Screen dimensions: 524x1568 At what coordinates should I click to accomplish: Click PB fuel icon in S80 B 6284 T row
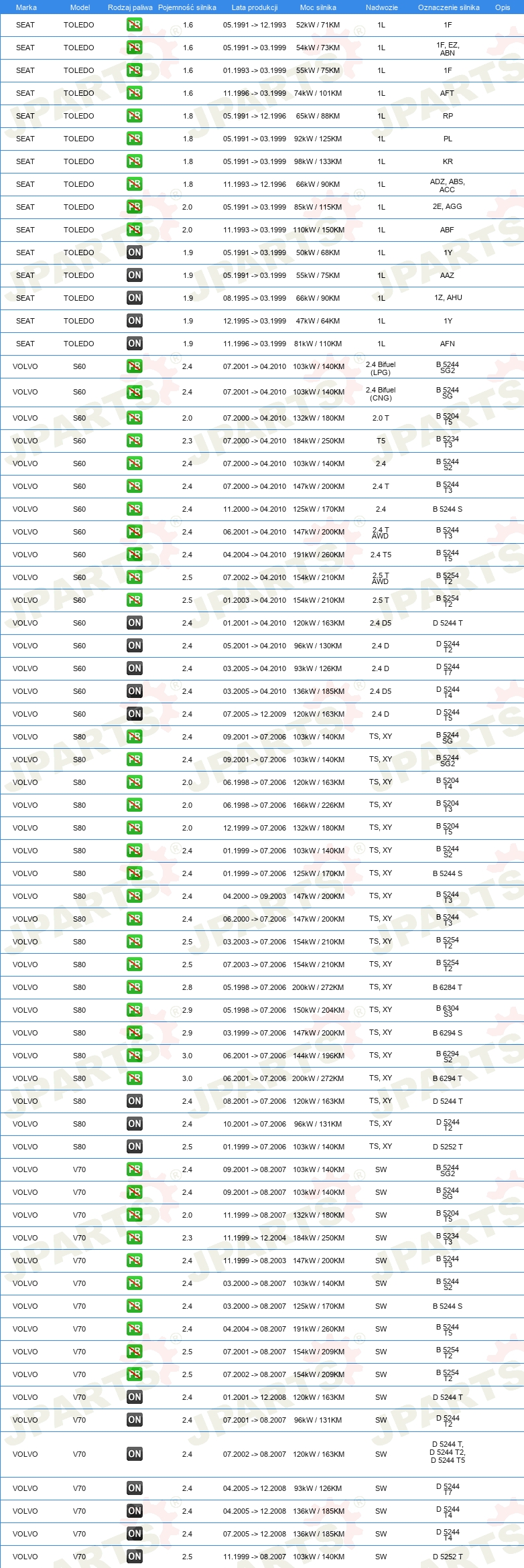(135, 987)
